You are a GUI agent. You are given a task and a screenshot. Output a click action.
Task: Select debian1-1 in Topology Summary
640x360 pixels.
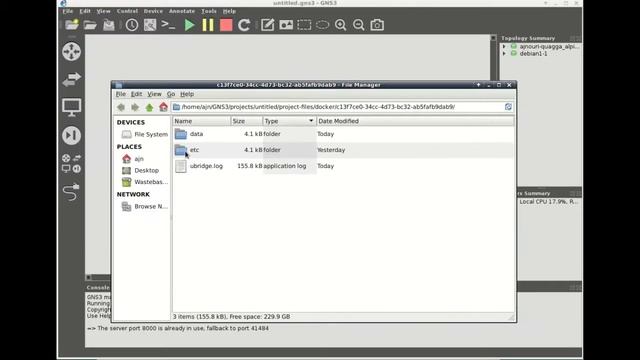(533, 53)
